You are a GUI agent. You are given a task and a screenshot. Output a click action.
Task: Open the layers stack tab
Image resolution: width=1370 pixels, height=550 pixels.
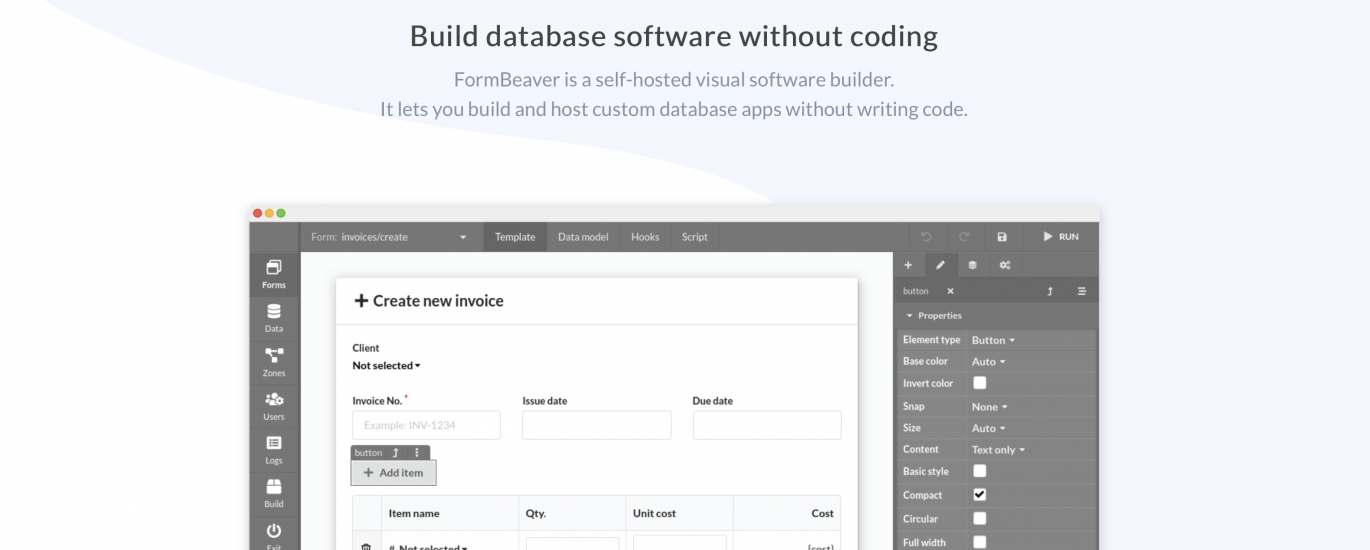click(x=972, y=265)
